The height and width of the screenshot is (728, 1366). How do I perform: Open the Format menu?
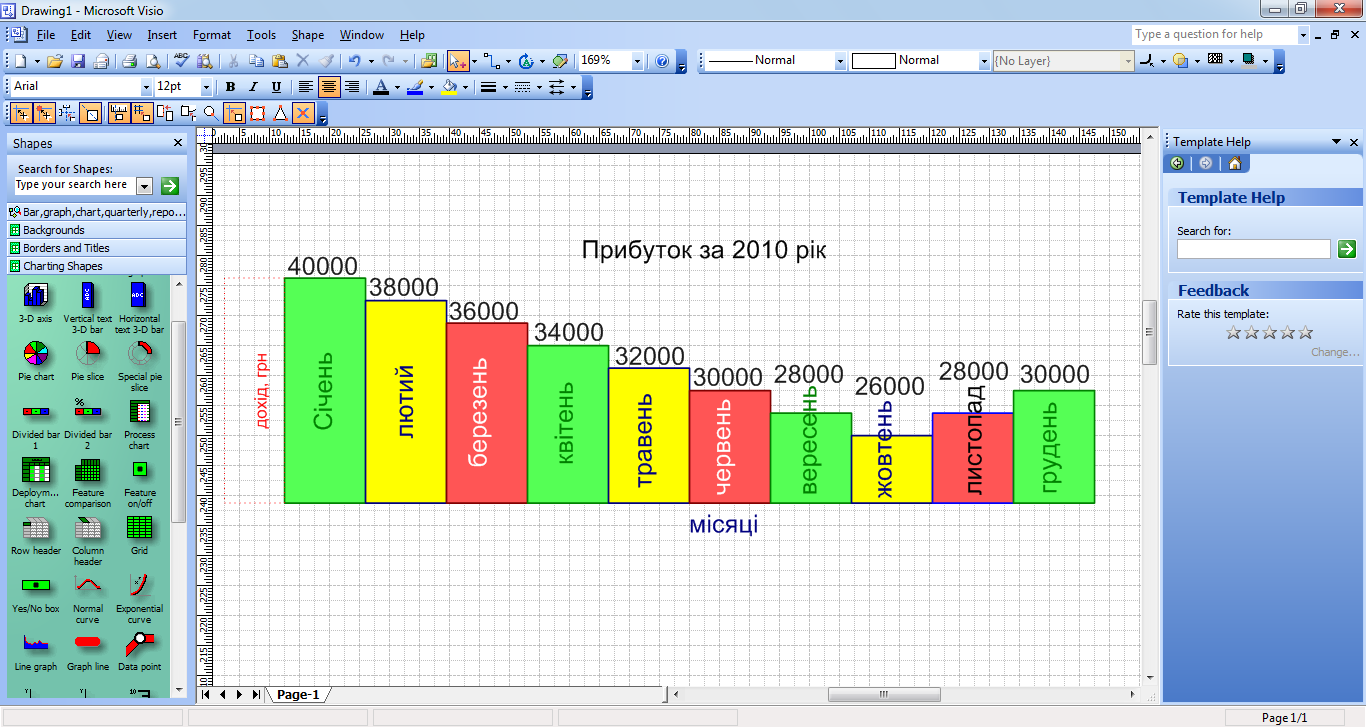[212, 35]
